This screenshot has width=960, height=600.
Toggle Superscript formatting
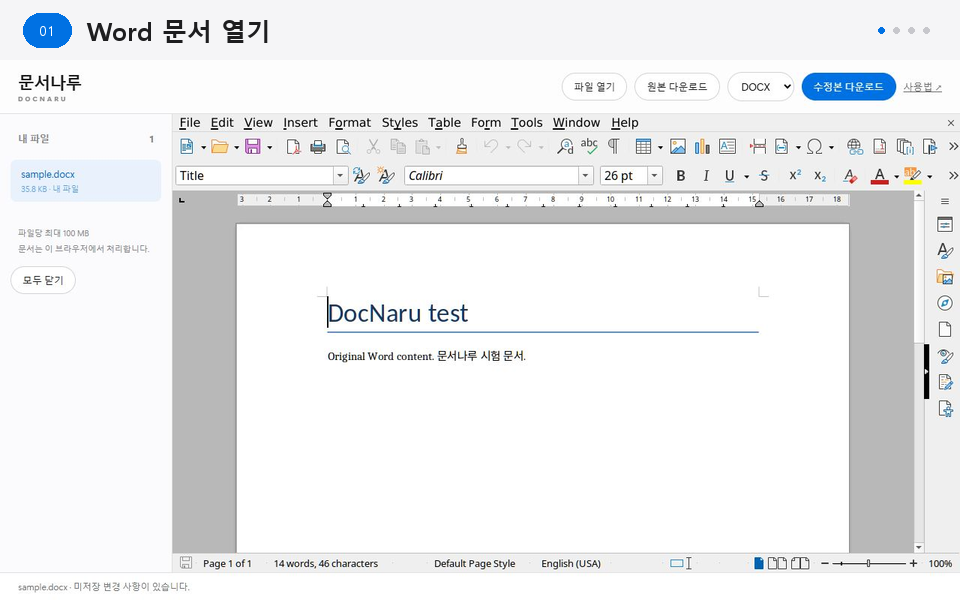[x=795, y=175]
